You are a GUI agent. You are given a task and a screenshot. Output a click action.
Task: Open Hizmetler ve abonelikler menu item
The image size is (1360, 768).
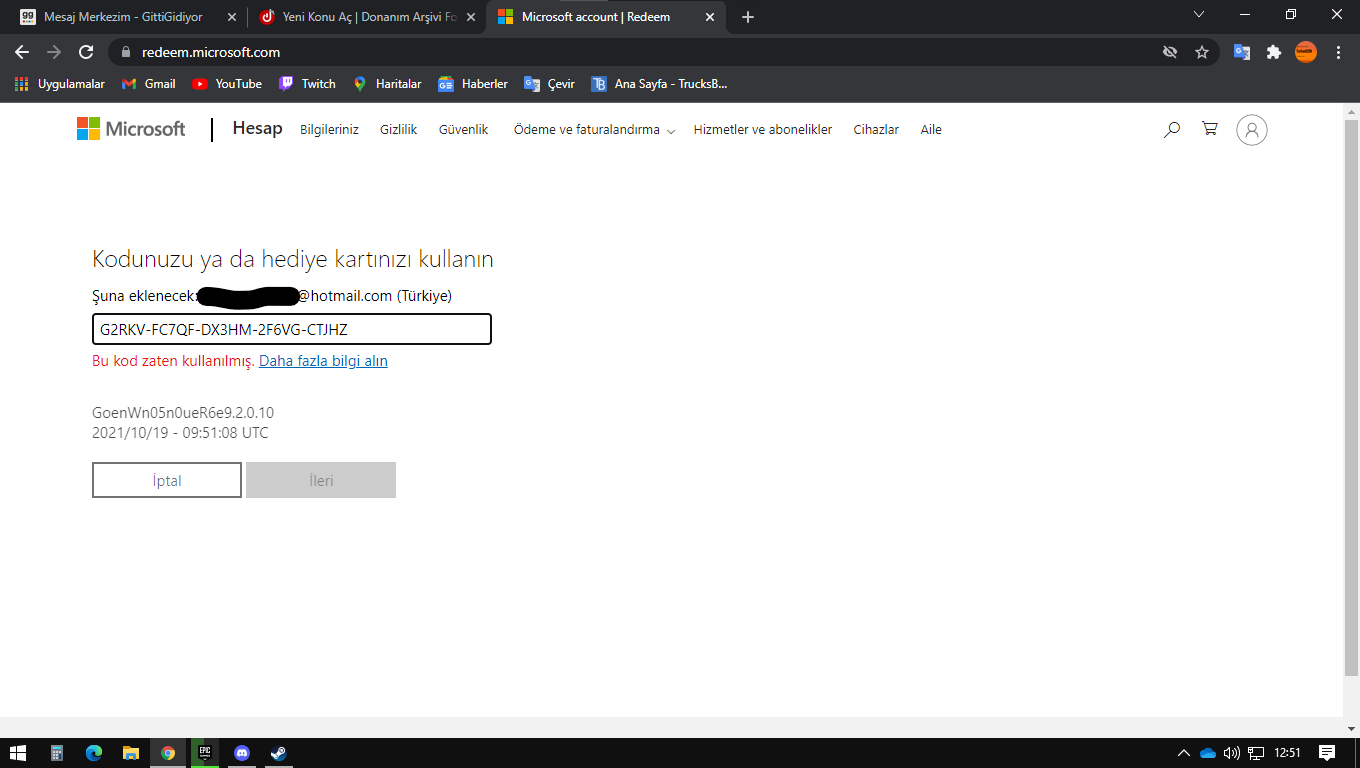click(x=763, y=130)
